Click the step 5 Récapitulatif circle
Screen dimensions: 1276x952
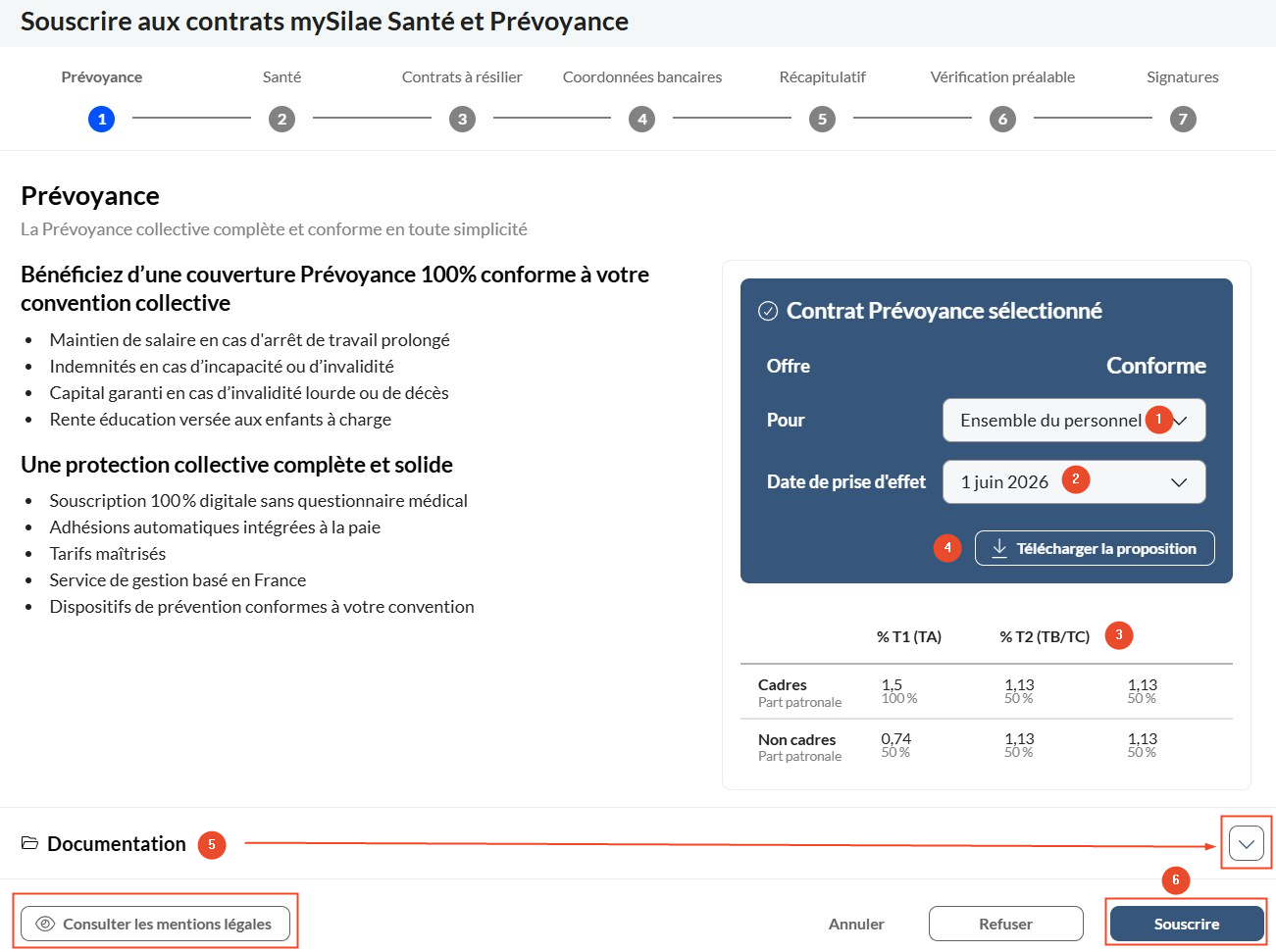(x=822, y=120)
